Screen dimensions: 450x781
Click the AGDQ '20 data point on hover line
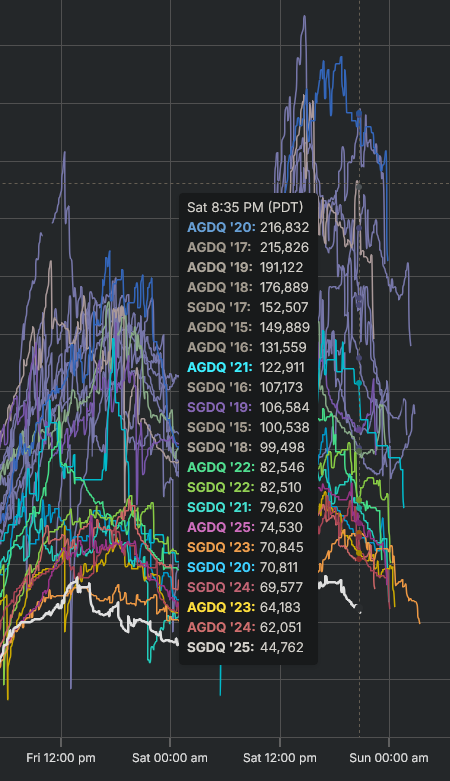[x=359, y=114]
